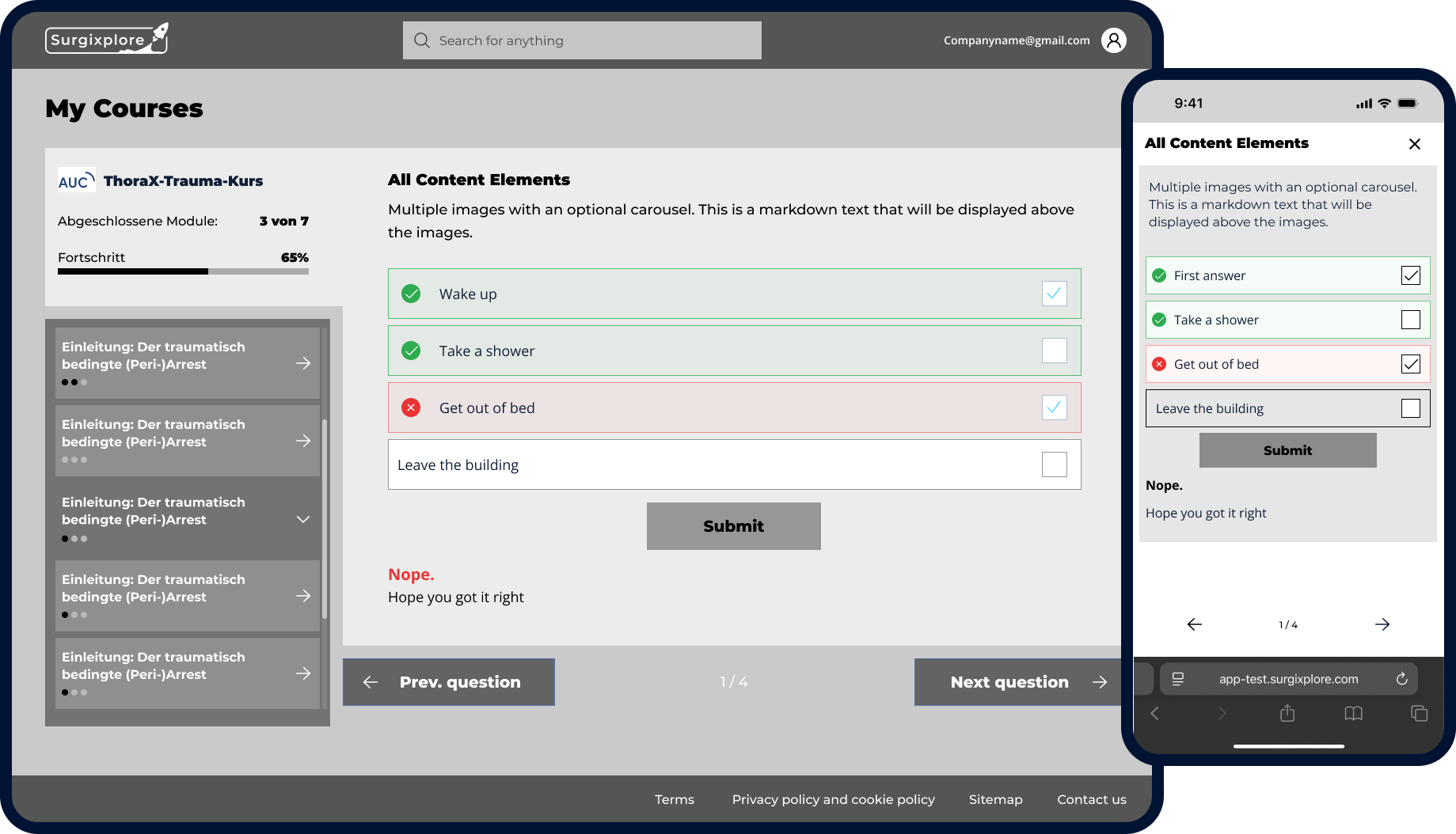The image size is (1456, 834).
Task: Click the Fortschritt progress bar
Action: (x=183, y=271)
